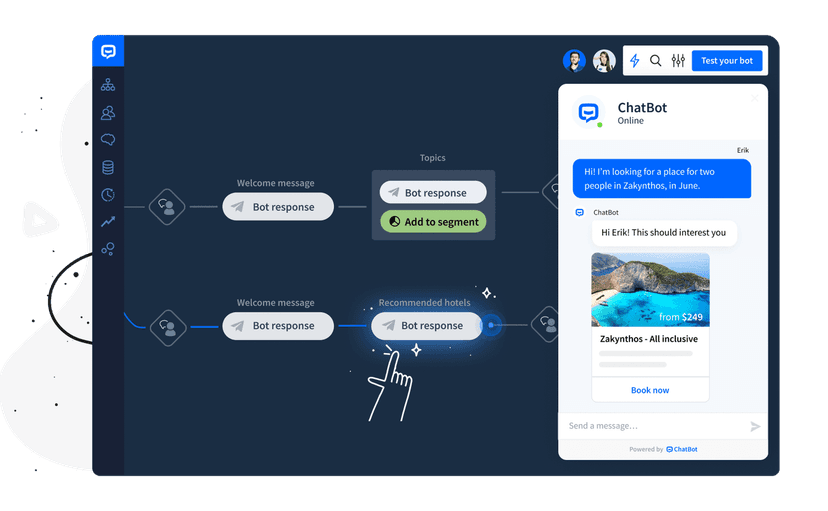Click the Book now link in chat card

650,390
